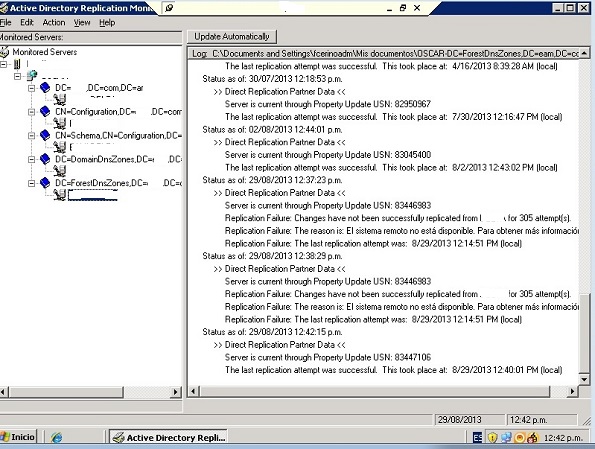Open the Help menu
Viewport: 595px width, 449px height.
pos(107,22)
